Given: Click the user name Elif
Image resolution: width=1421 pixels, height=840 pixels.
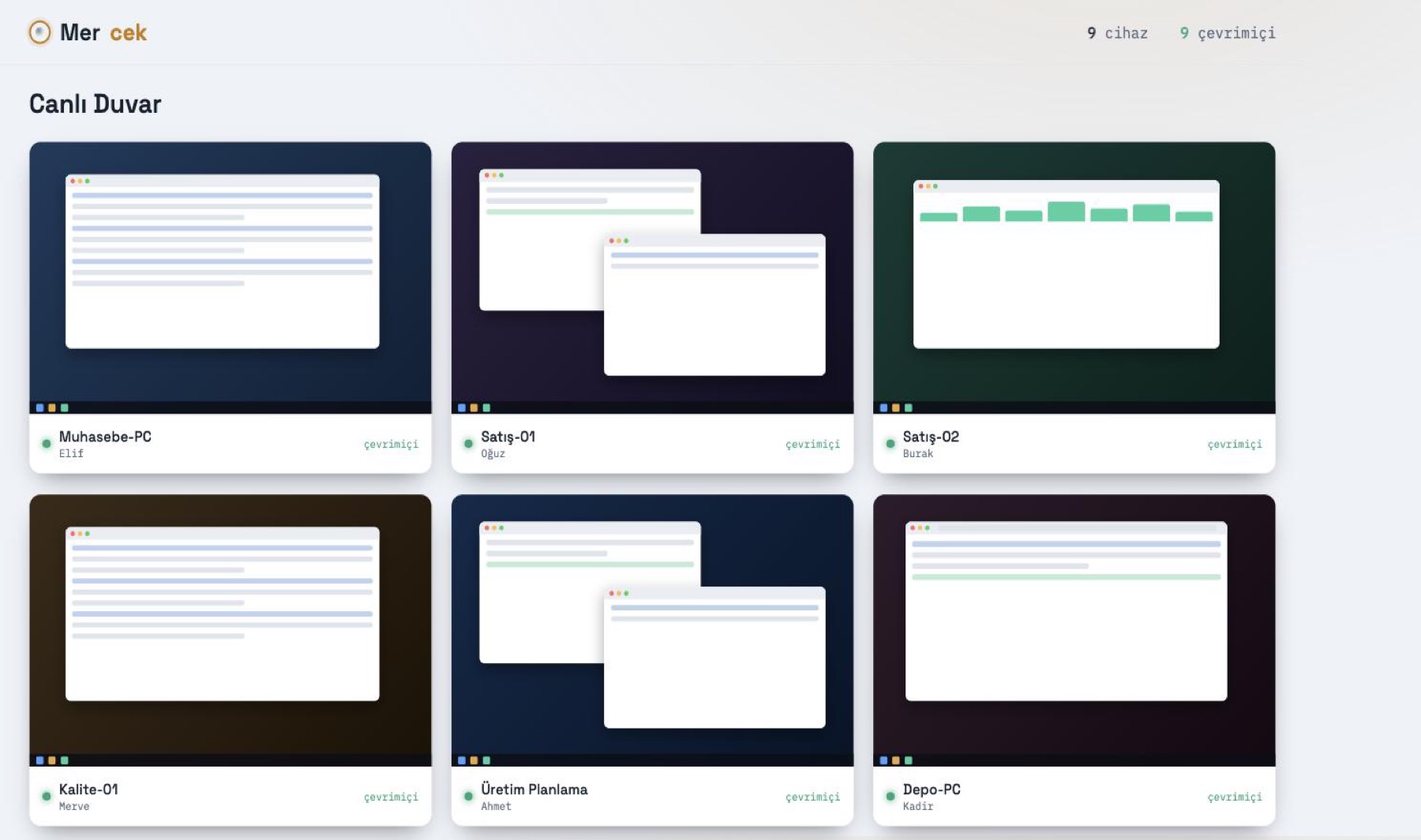Looking at the screenshot, I should pos(71,453).
